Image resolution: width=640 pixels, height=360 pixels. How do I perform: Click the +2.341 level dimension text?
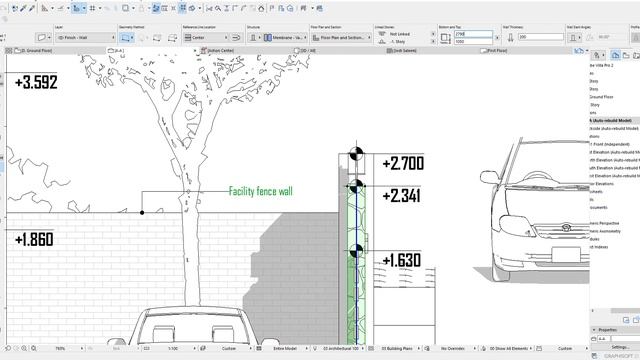coord(401,196)
